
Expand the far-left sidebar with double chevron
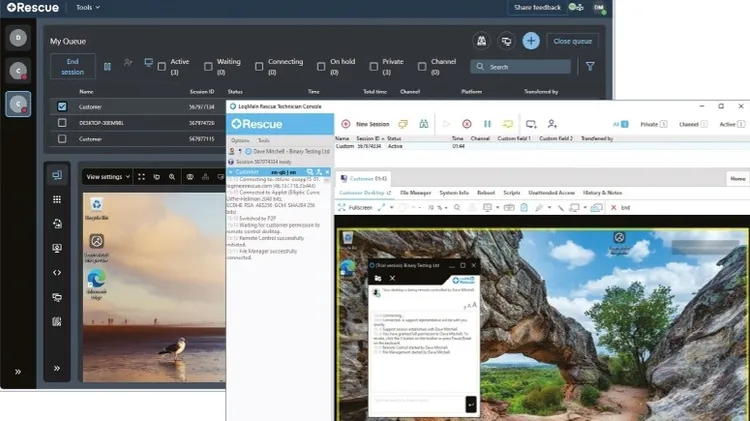[x=18, y=372]
